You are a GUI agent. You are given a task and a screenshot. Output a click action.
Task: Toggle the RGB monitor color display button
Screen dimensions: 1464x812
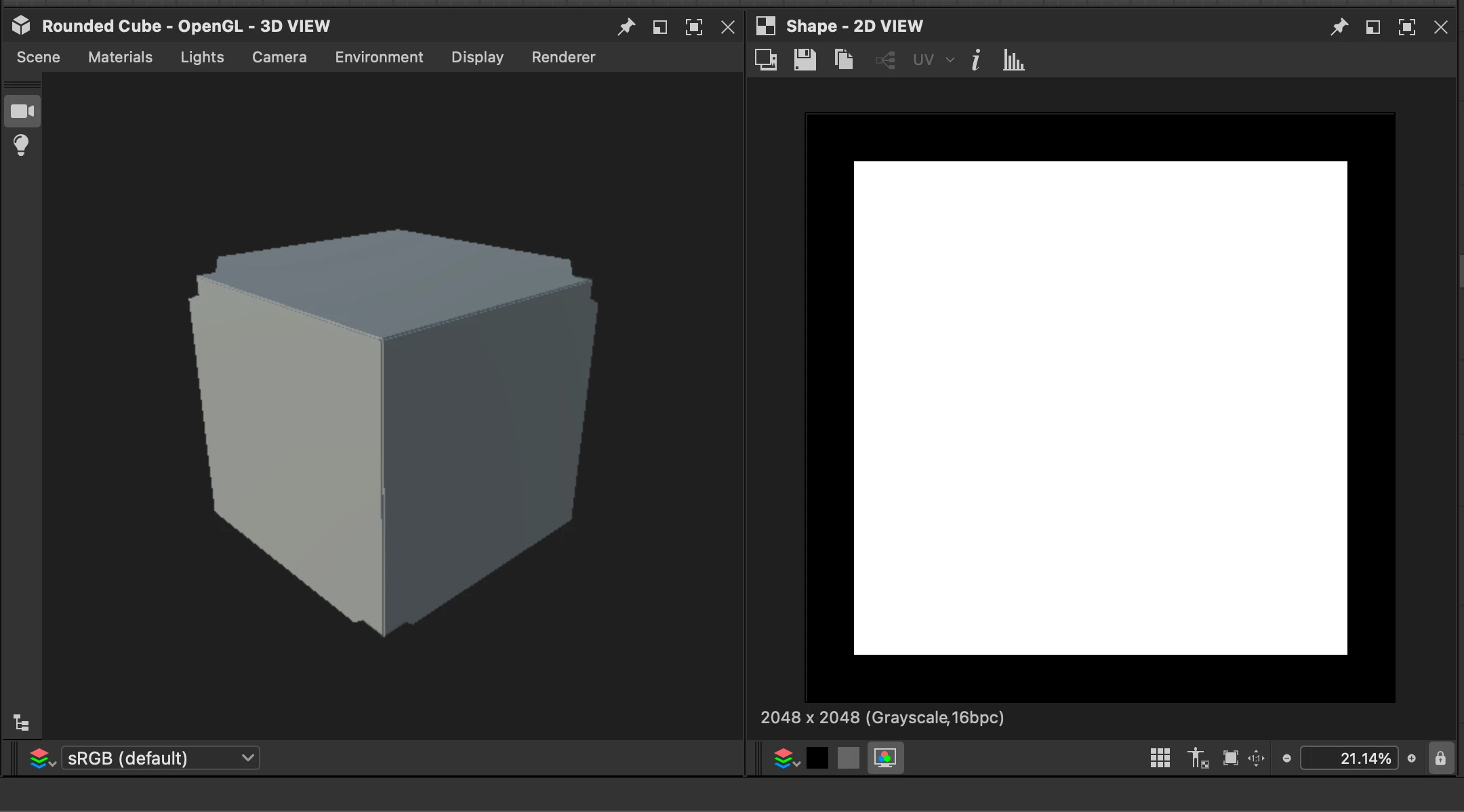pos(885,758)
